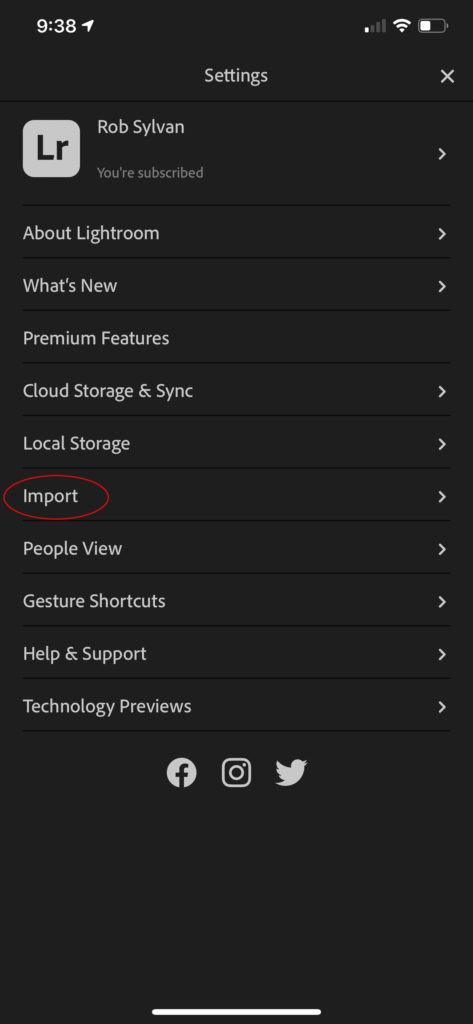Open Help & Support
The image size is (473, 1024).
236,654
